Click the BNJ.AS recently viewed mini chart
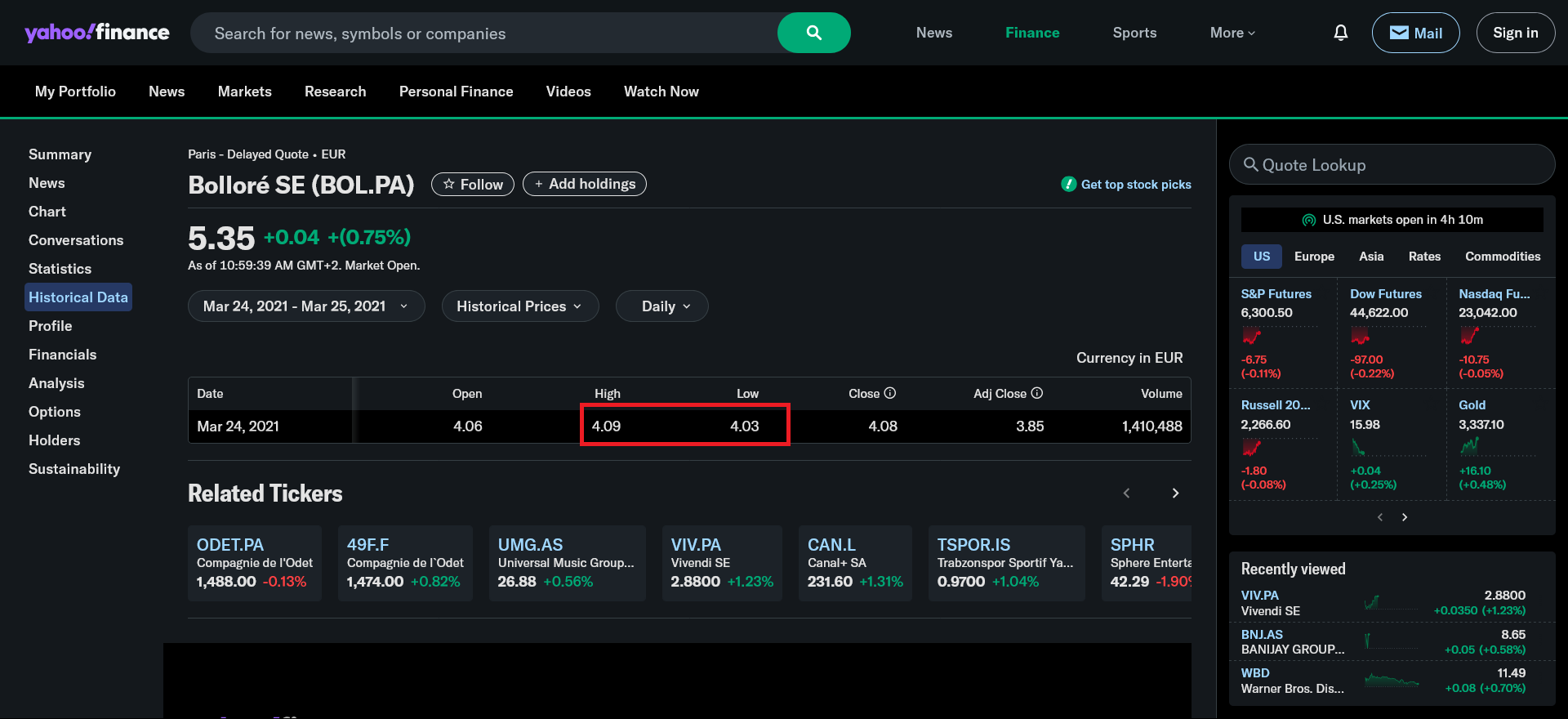Image resolution: width=1568 pixels, height=719 pixels. (x=1392, y=642)
